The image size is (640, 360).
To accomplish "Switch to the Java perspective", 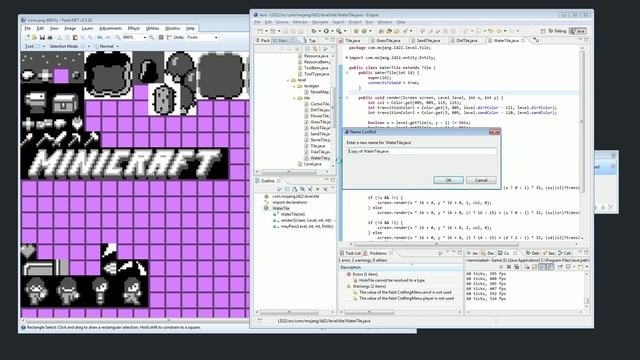I will pyautogui.click(x=578, y=31).
